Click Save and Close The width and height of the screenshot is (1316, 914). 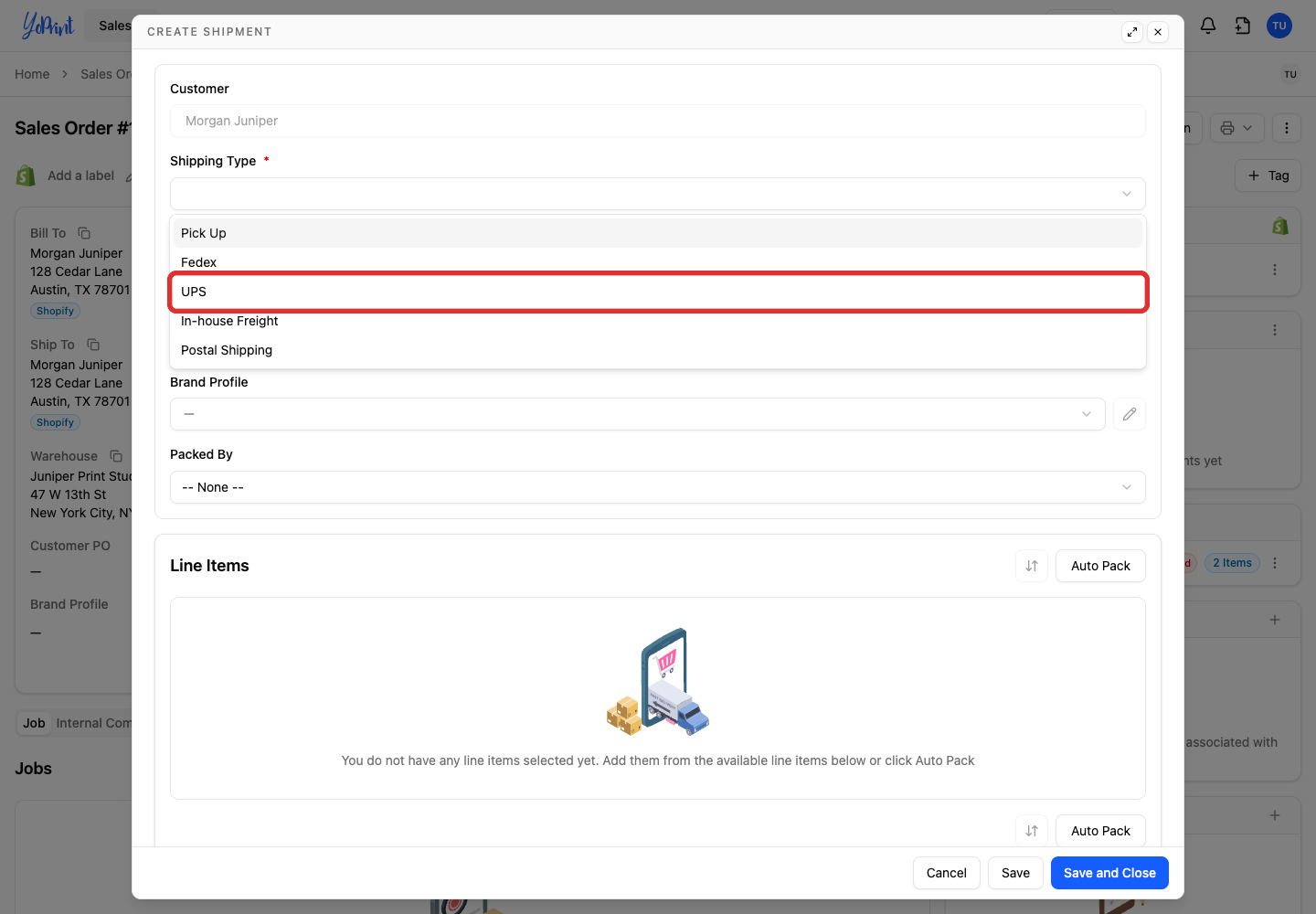point(1109,873)
